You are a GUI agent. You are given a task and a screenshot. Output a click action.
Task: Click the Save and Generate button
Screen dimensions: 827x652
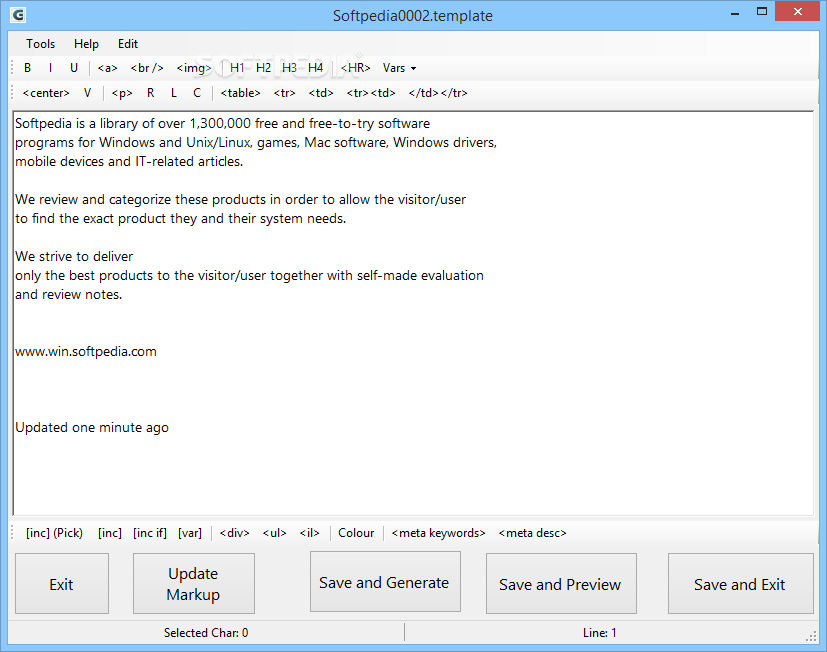[x=385, y=582]
